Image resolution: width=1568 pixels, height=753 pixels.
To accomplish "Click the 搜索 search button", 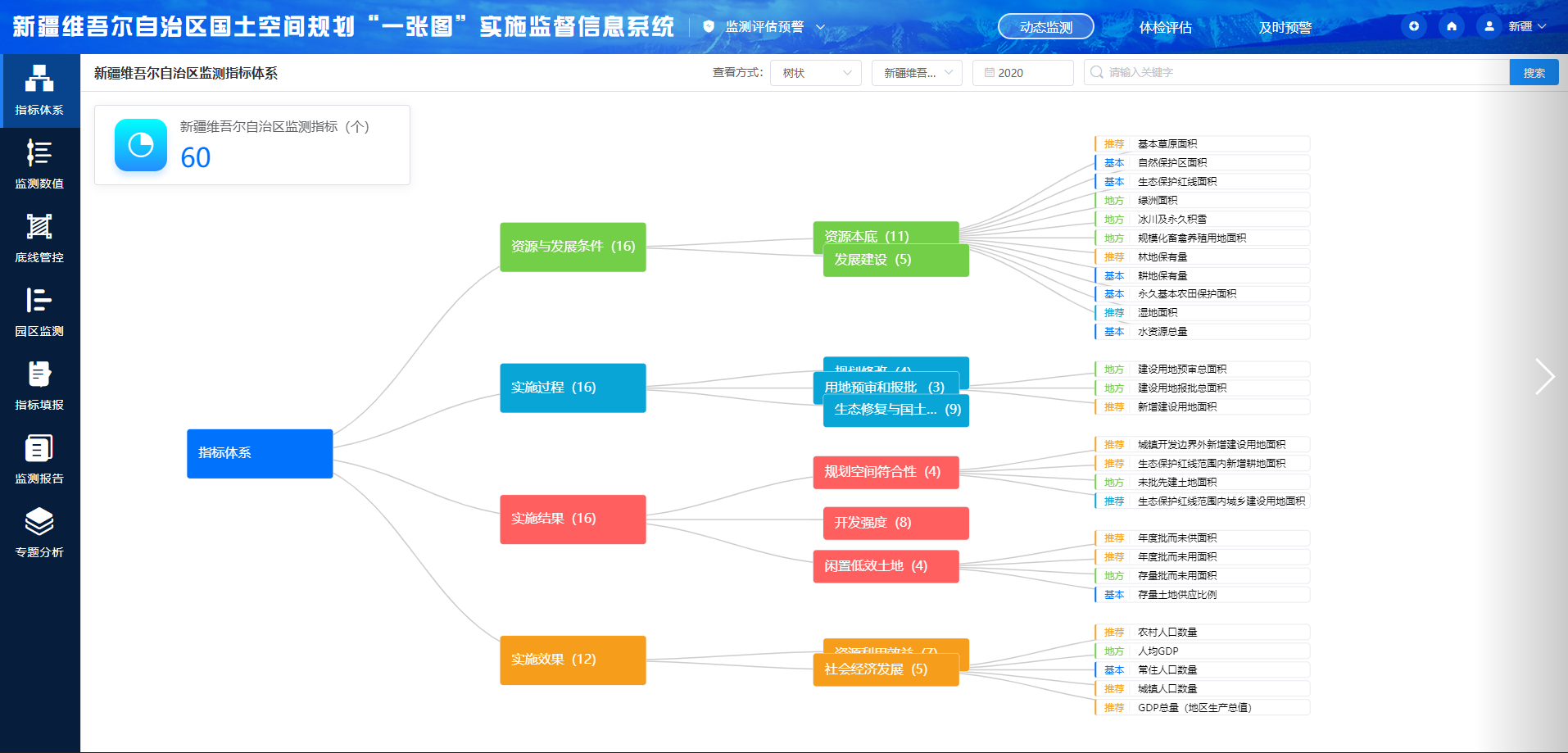I will [1534, 73].
